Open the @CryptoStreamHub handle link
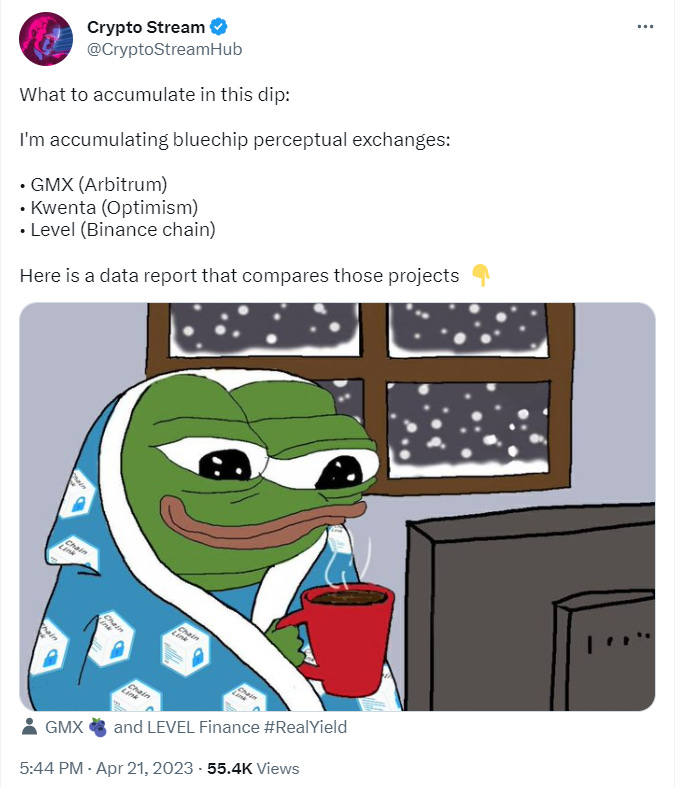This screenshot has height=787, width=685. [165, 49]
